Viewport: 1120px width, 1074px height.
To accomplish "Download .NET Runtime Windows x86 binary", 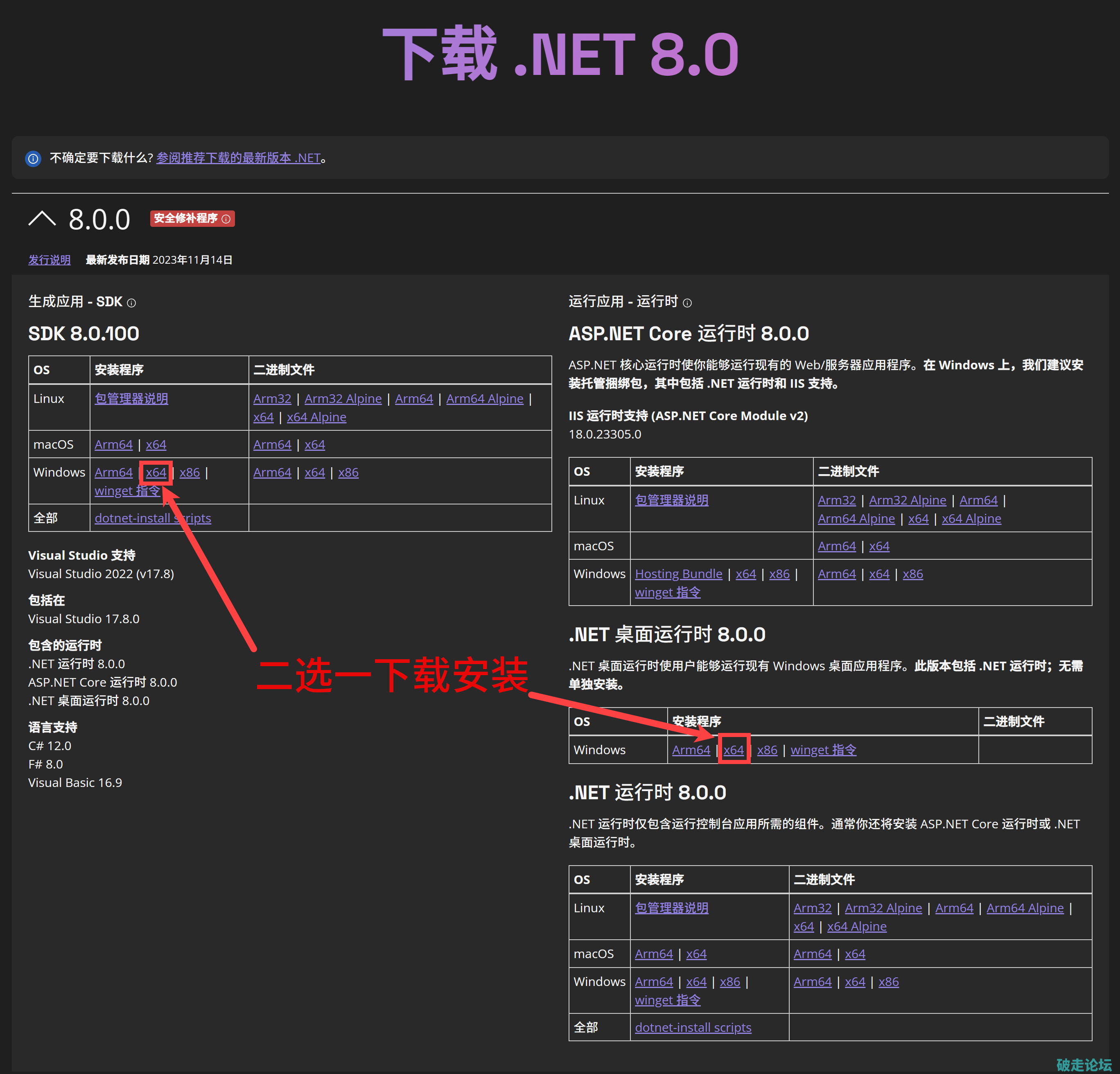I will pyautogui.click(x=889, y=982).
